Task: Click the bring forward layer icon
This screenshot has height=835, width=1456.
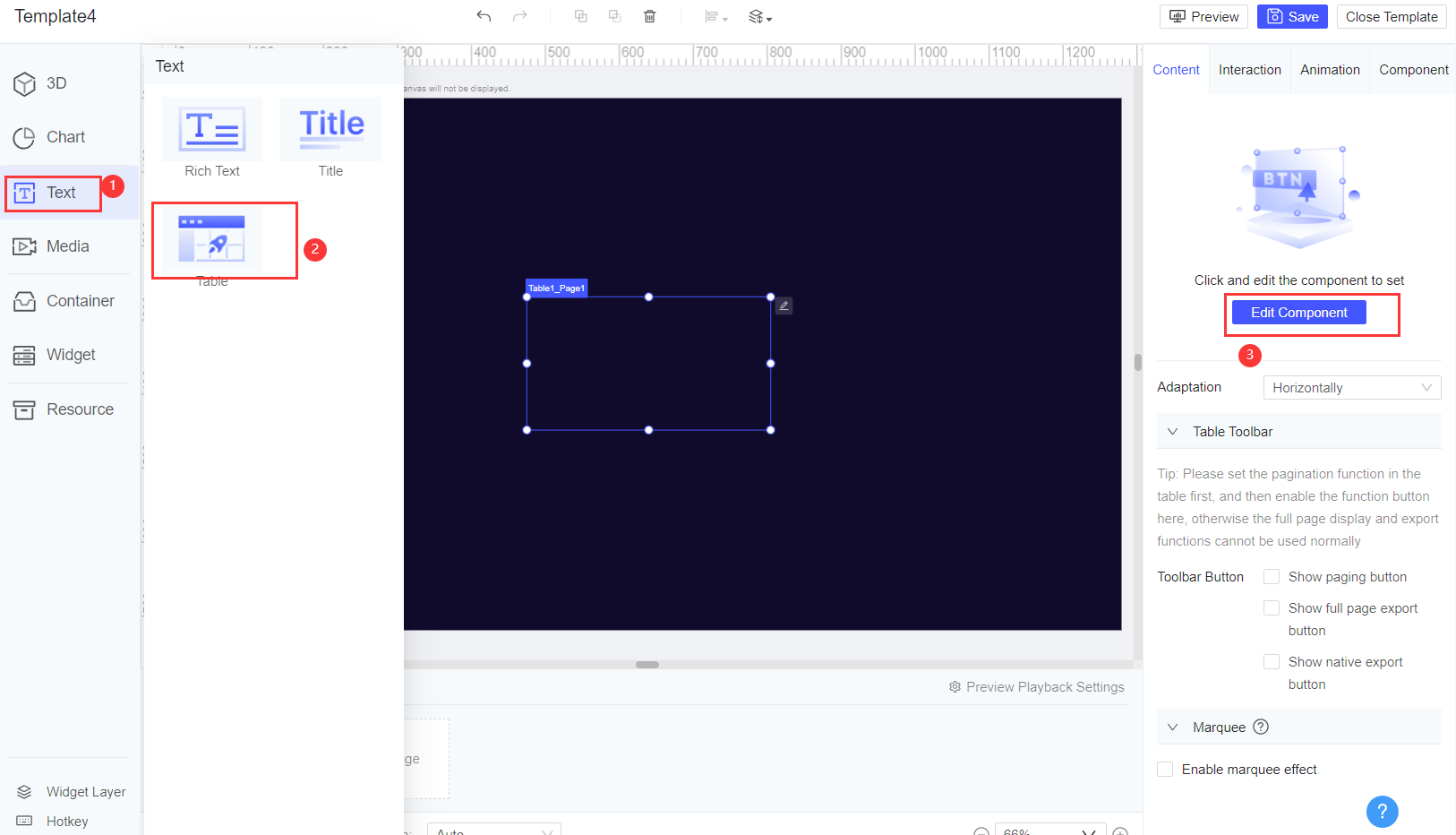Action: pos(581,16)
